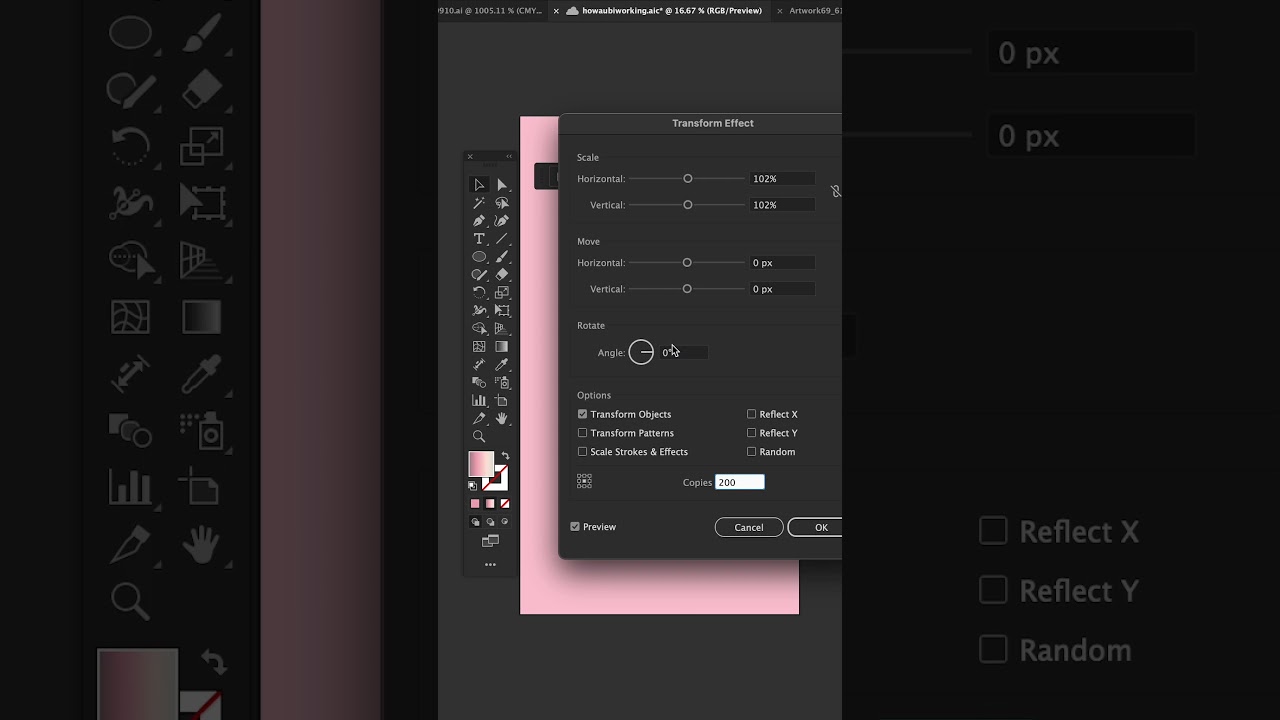This screenshot has height=720, width=1280.
Task: Click the Scale Horizontal slider handle
Action: tap(688, 179)
